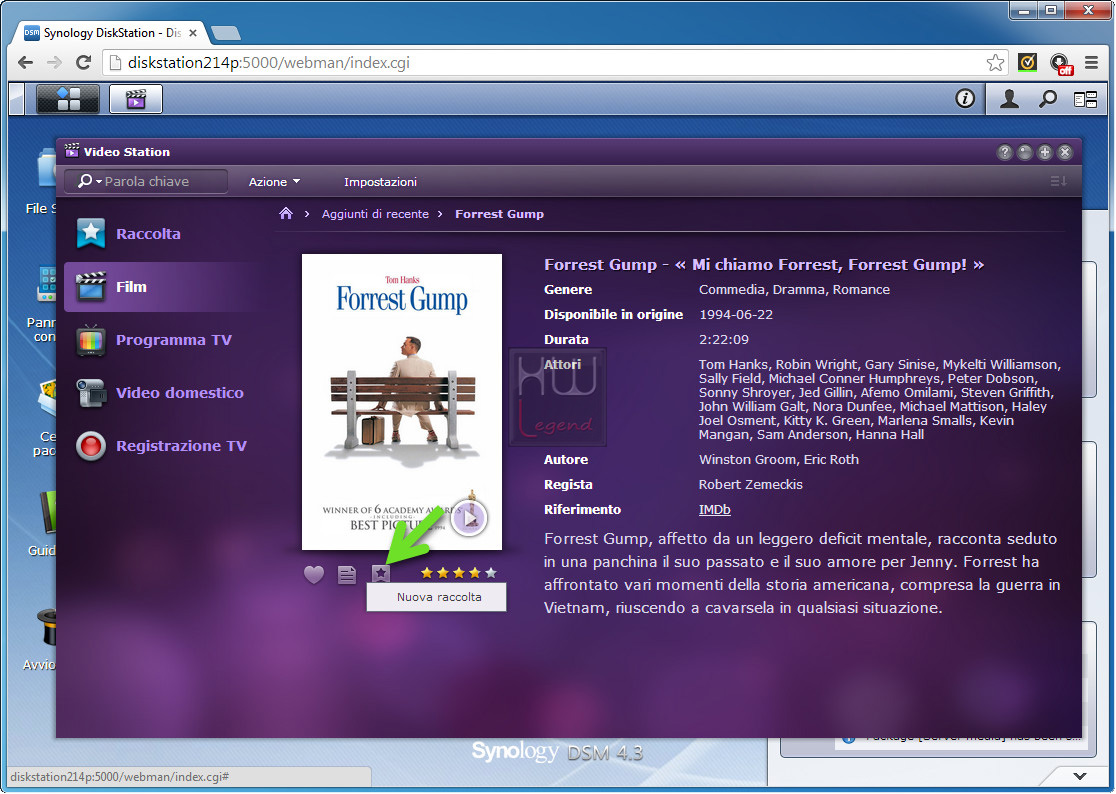Open Video Station help question-mark button
This screenshot has height=794, width=1116.
coord(1004,152)
